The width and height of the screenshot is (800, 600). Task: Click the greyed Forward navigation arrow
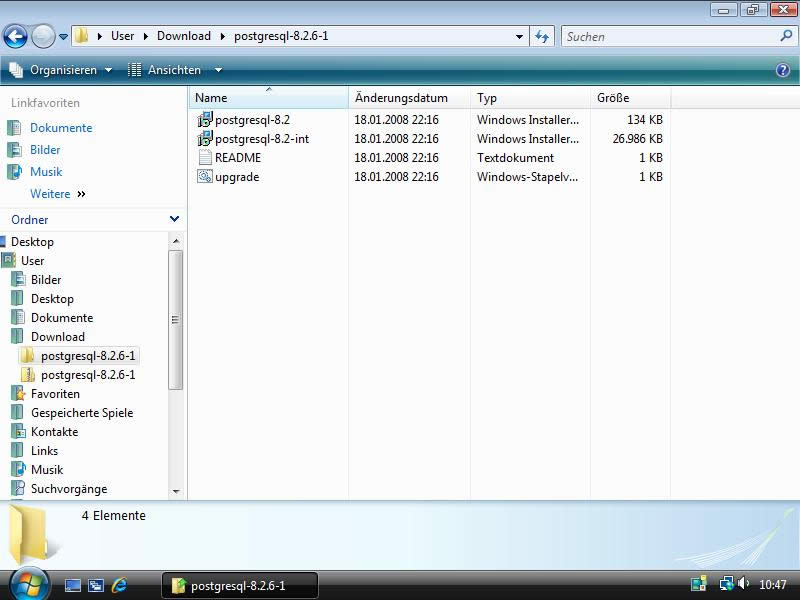[x=43, y=37]
